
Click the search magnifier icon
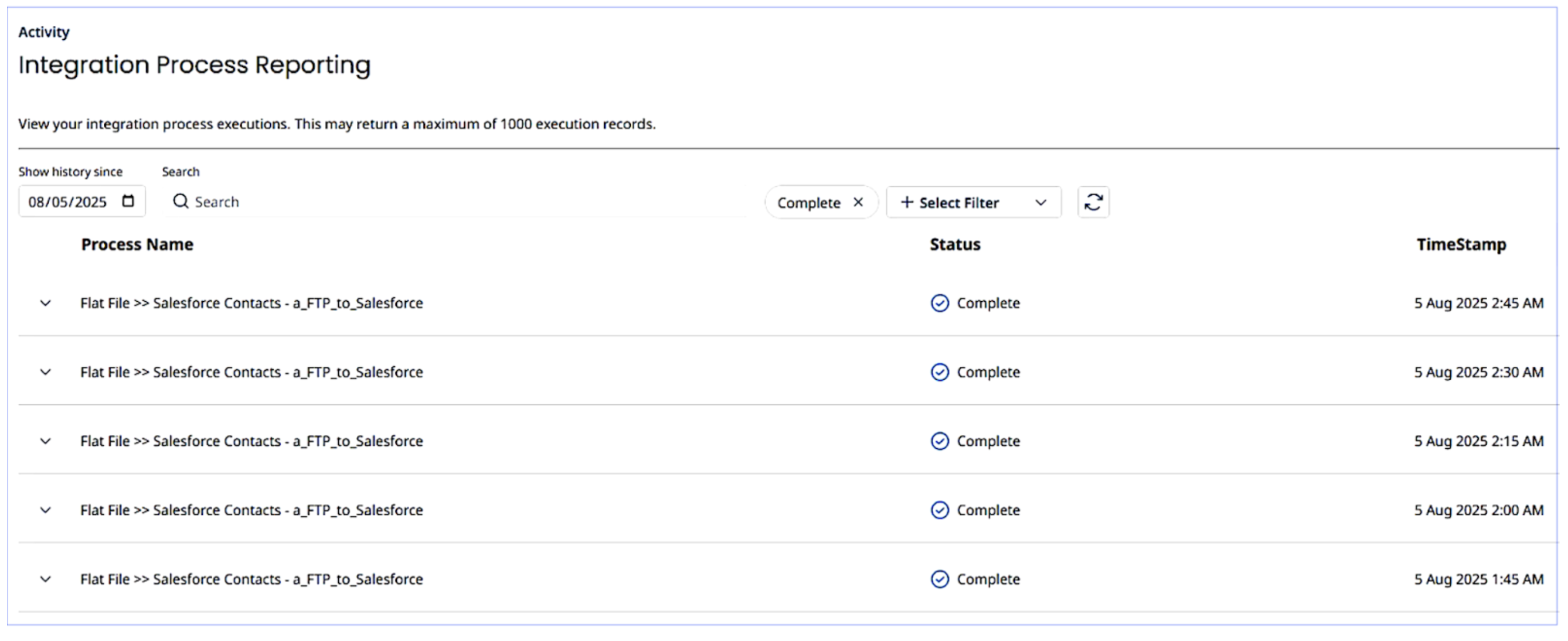click(180, 202)
